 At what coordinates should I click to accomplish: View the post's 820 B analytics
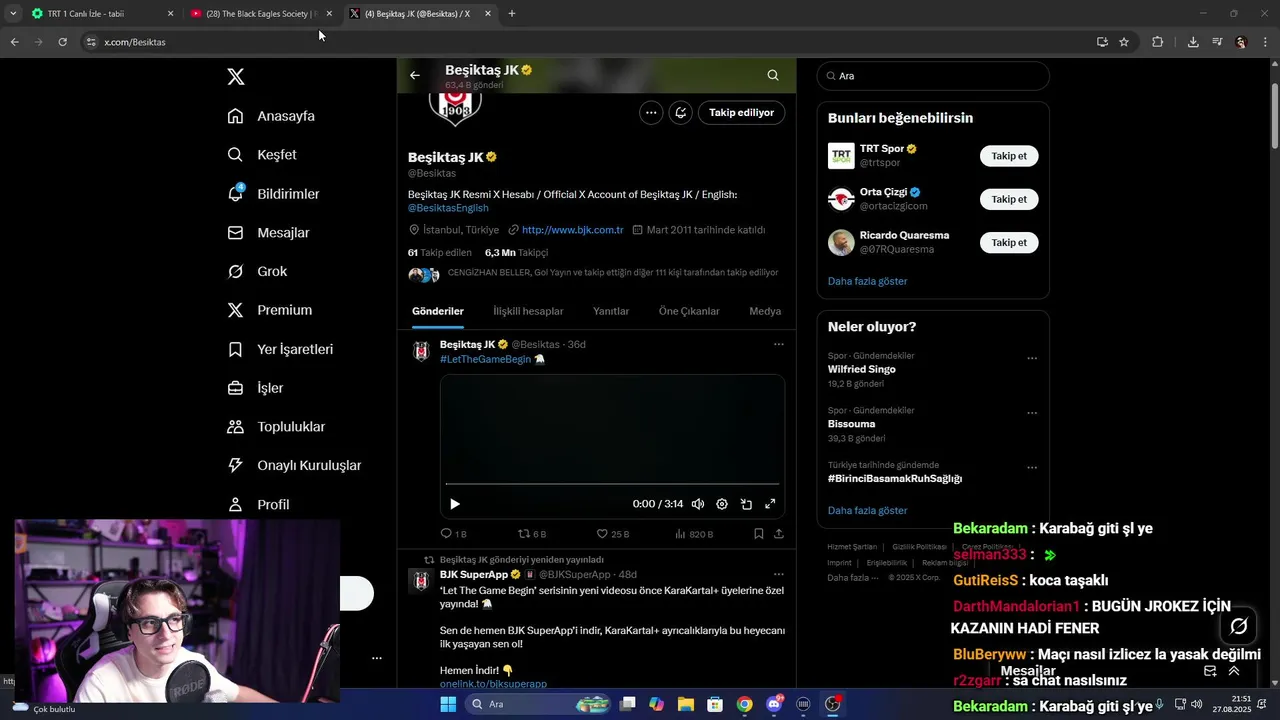point(694,534)
